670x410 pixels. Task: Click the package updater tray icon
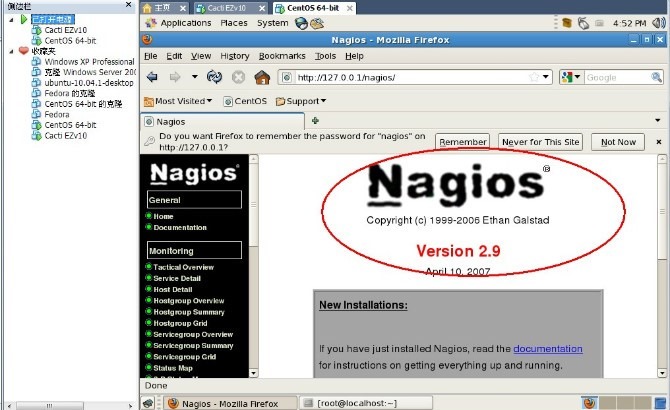click(567, 23)
